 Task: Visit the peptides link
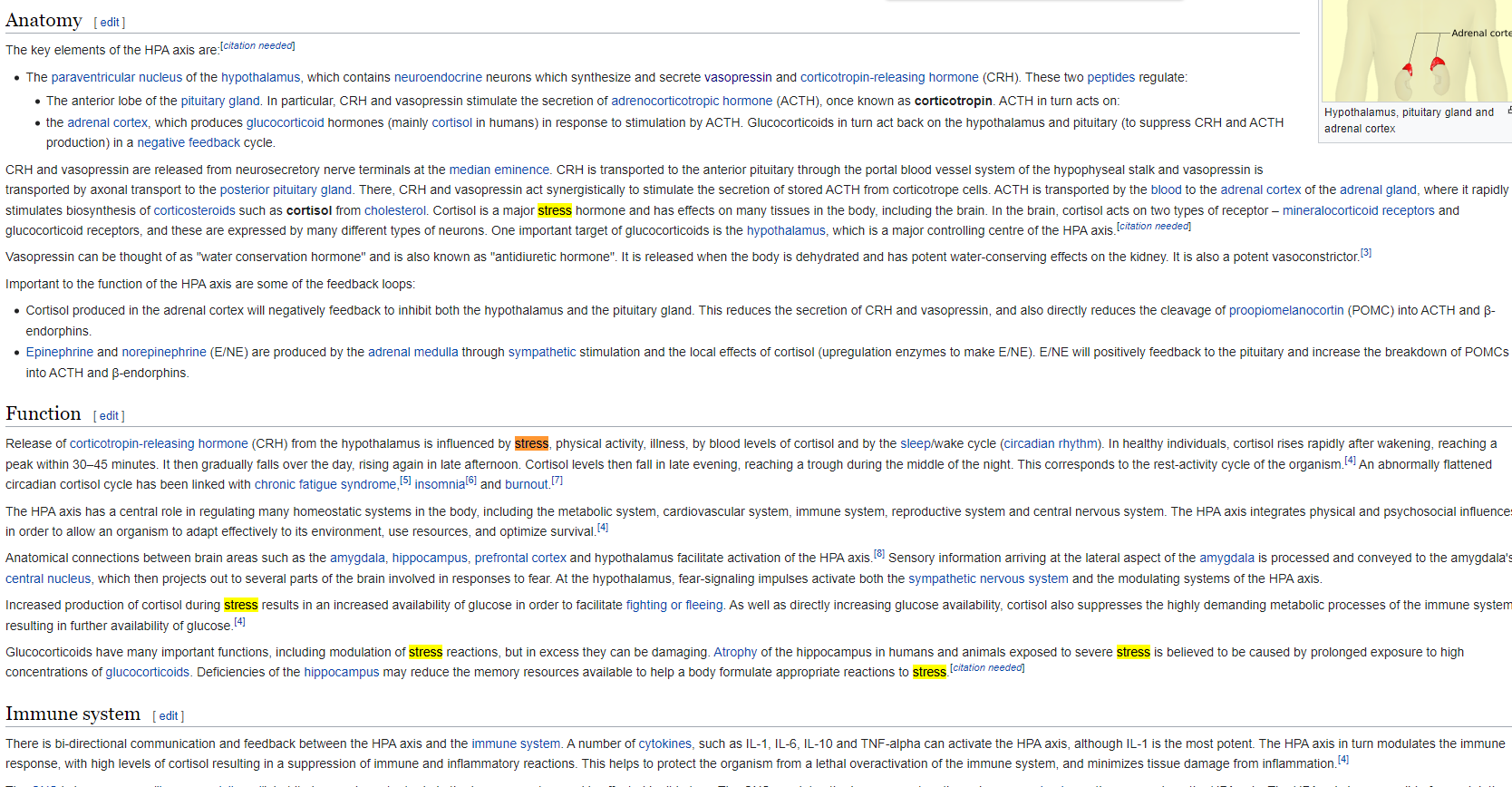pos(1111,77)
